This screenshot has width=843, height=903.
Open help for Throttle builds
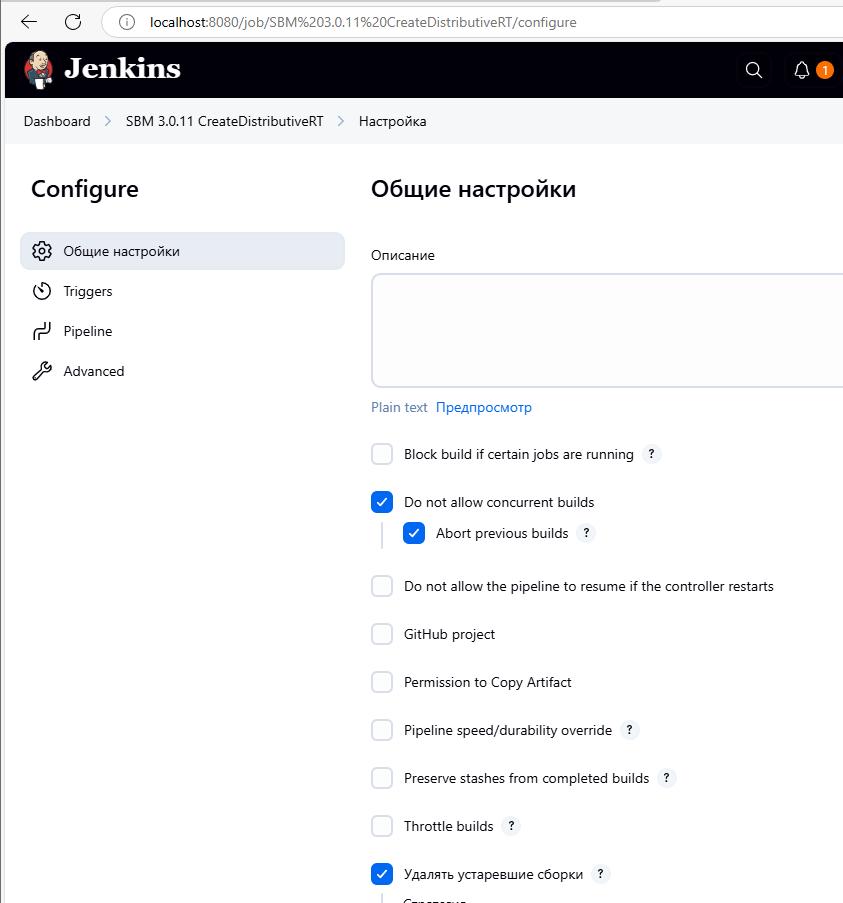tap(511, 826)
